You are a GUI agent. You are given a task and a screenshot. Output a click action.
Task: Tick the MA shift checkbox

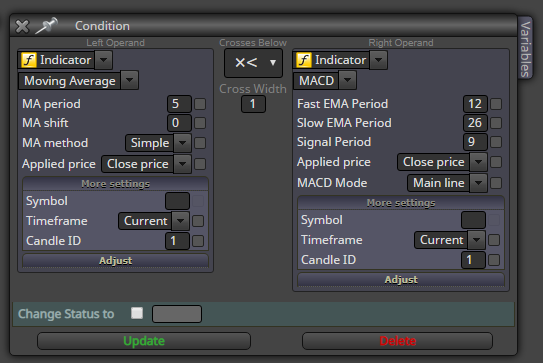[x=200, y=123]
